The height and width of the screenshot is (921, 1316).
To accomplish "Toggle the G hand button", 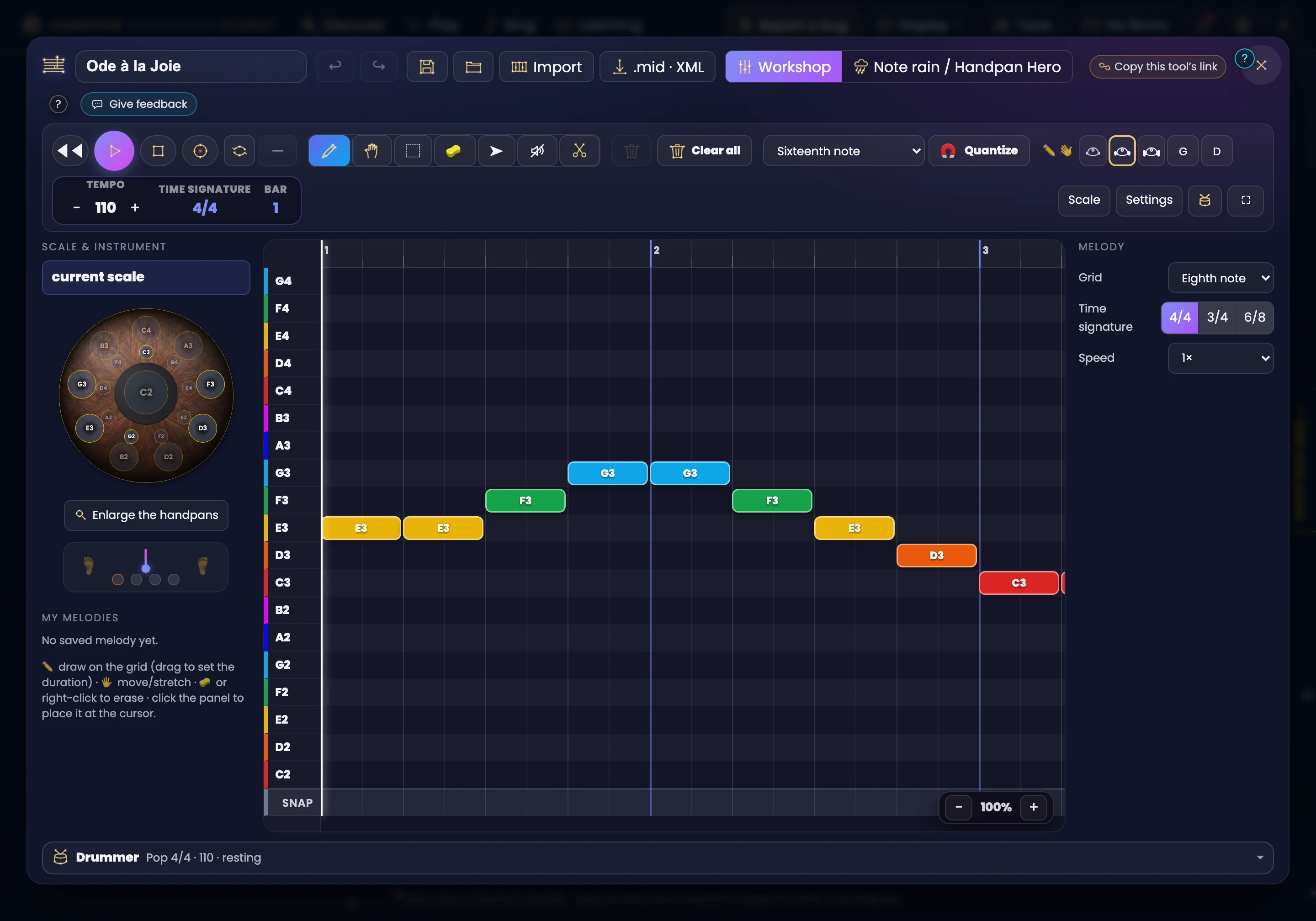I will point(1183,151).
